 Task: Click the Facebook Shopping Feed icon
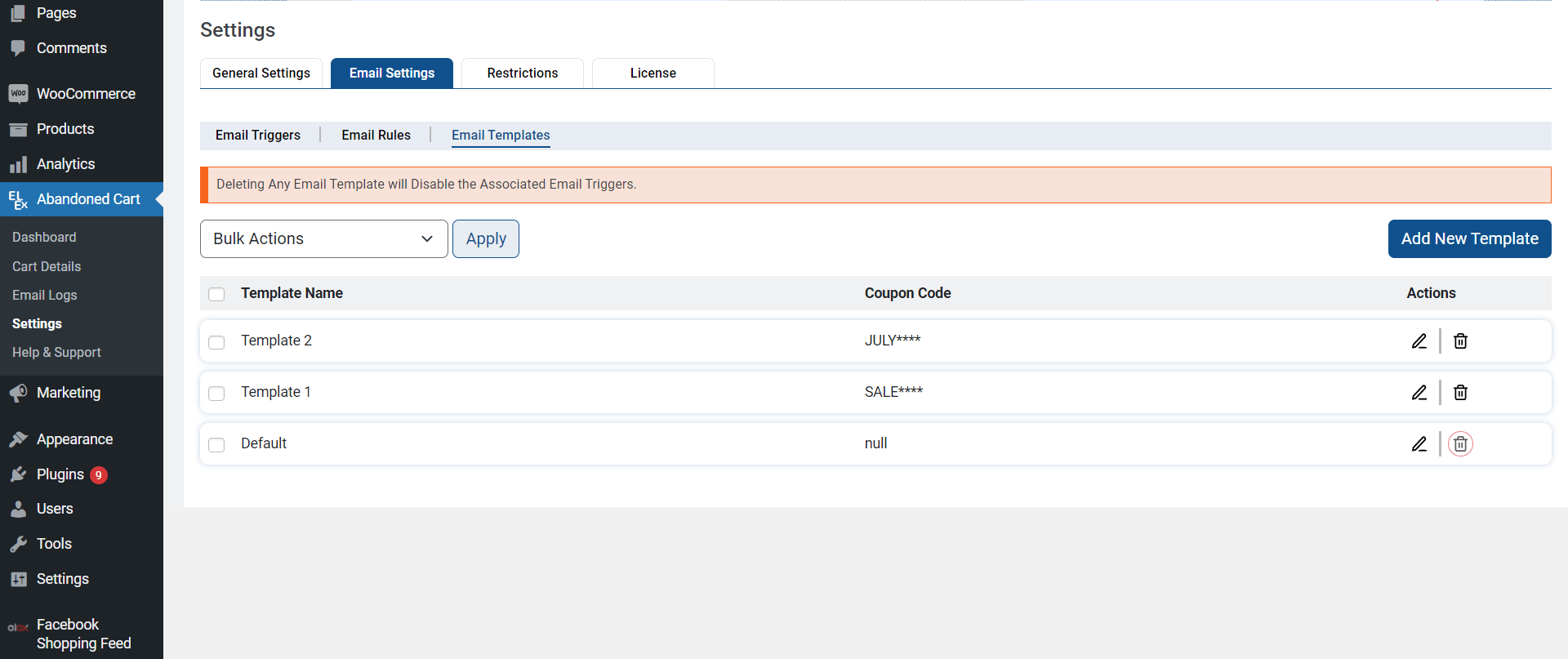[x=18, y=627]
